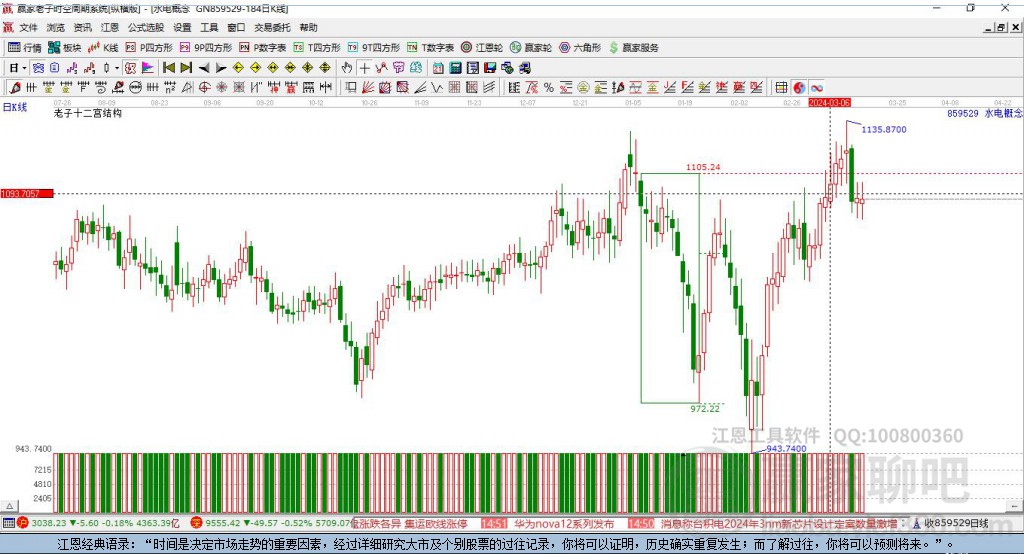Open the P数字表 tool
1024x554 pixels.
click(x=263, y=48)
